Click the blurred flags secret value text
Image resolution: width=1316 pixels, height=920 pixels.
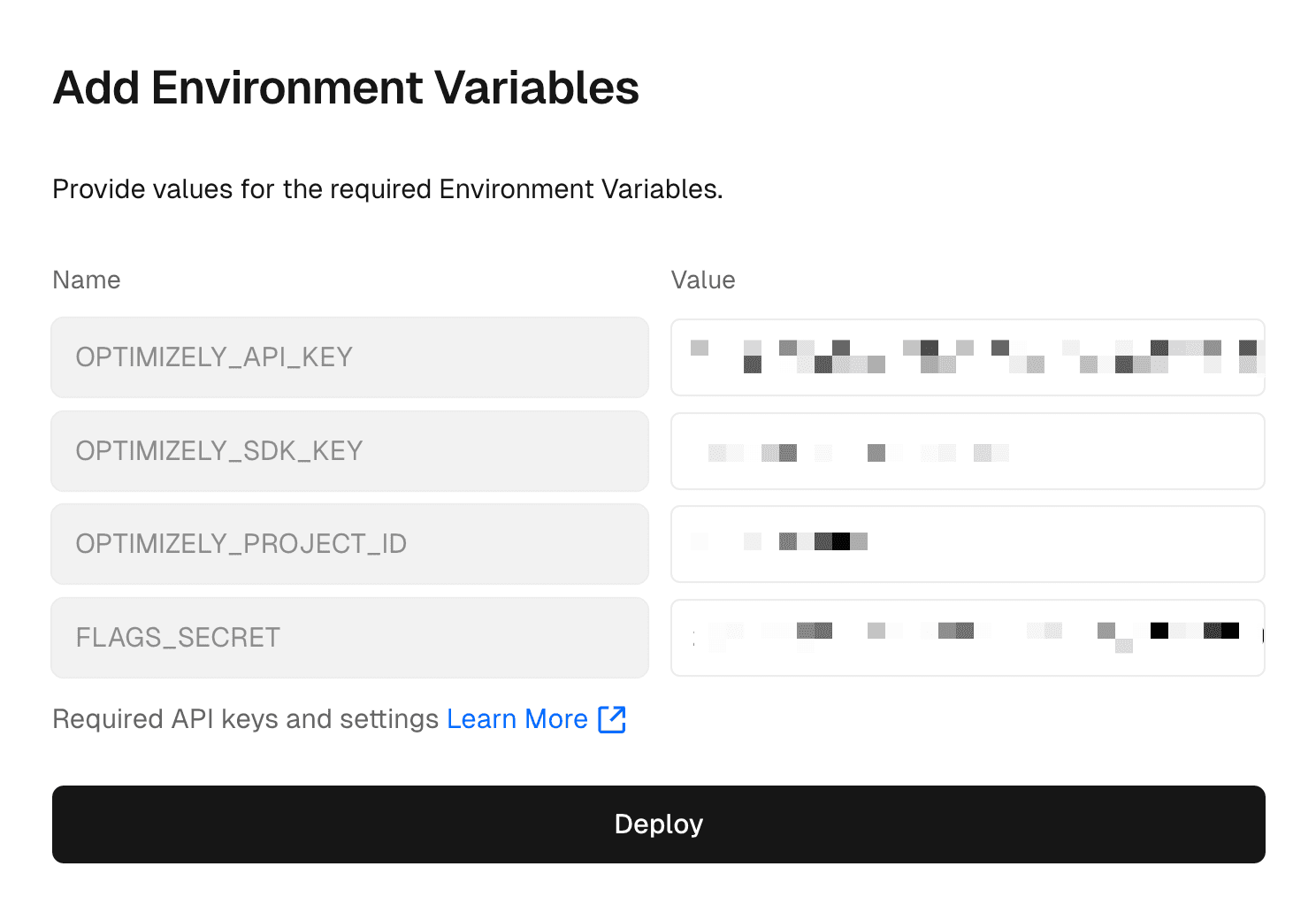click(x=973, y=632)
